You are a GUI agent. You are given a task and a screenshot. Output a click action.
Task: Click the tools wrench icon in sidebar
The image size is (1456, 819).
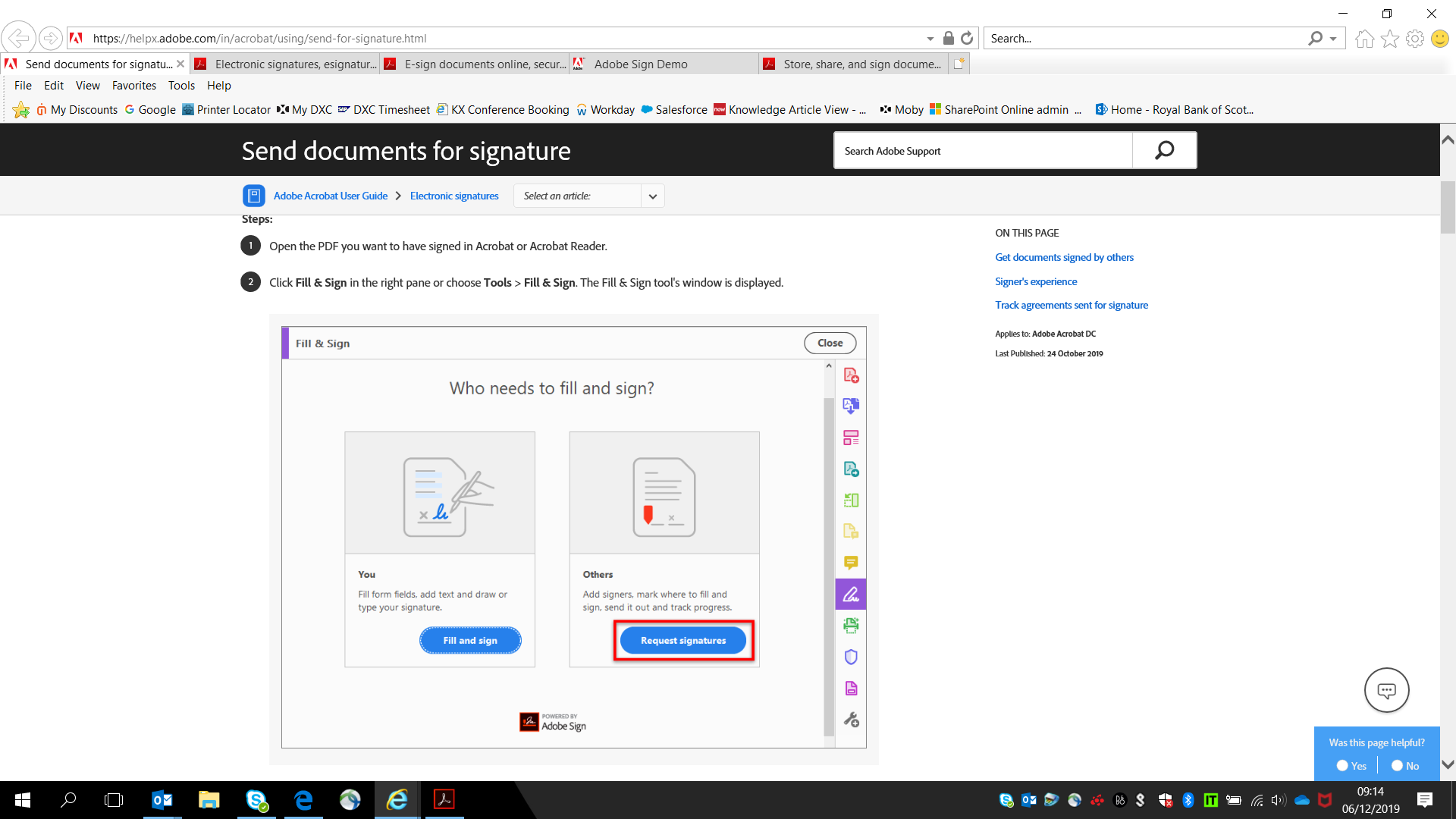tap(849, 720)
